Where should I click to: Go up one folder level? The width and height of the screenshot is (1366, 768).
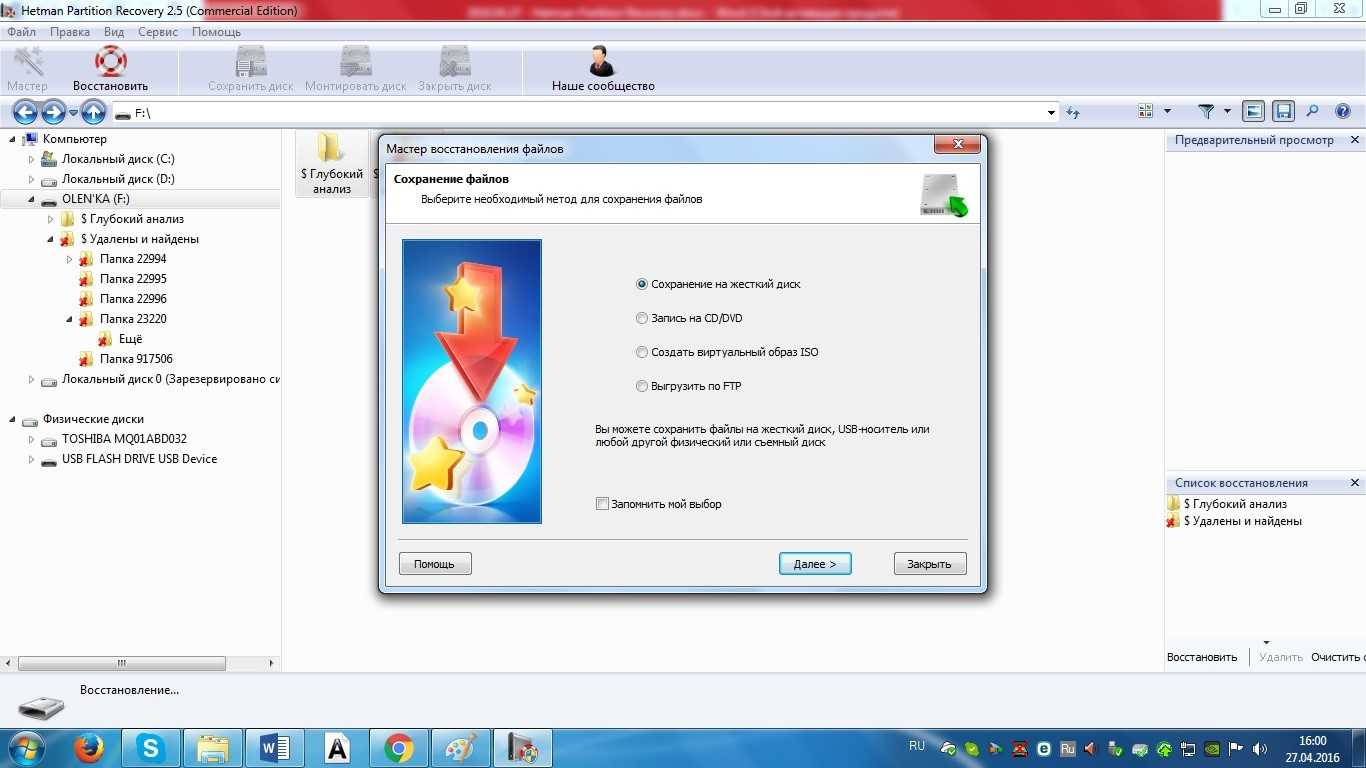point(93,112)
